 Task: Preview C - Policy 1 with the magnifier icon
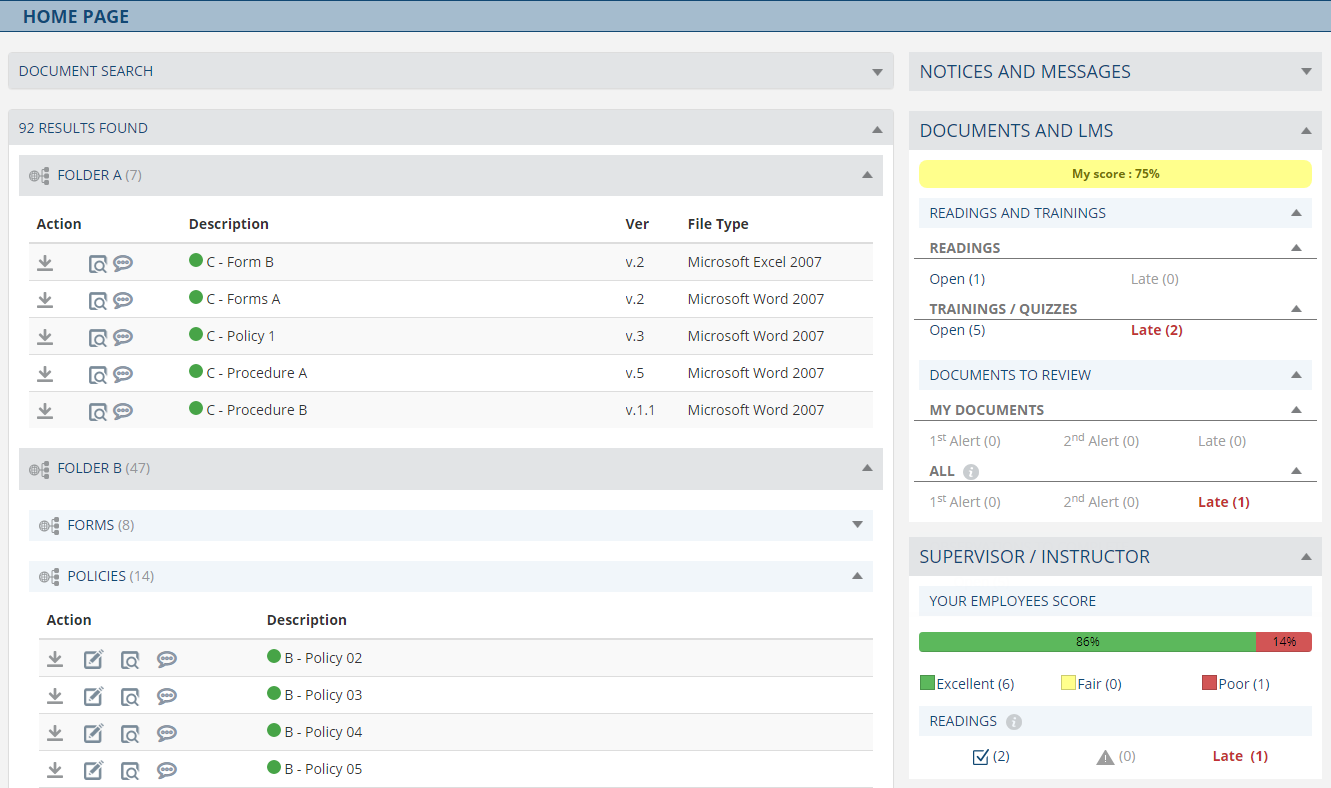click(x=100, y=336)
